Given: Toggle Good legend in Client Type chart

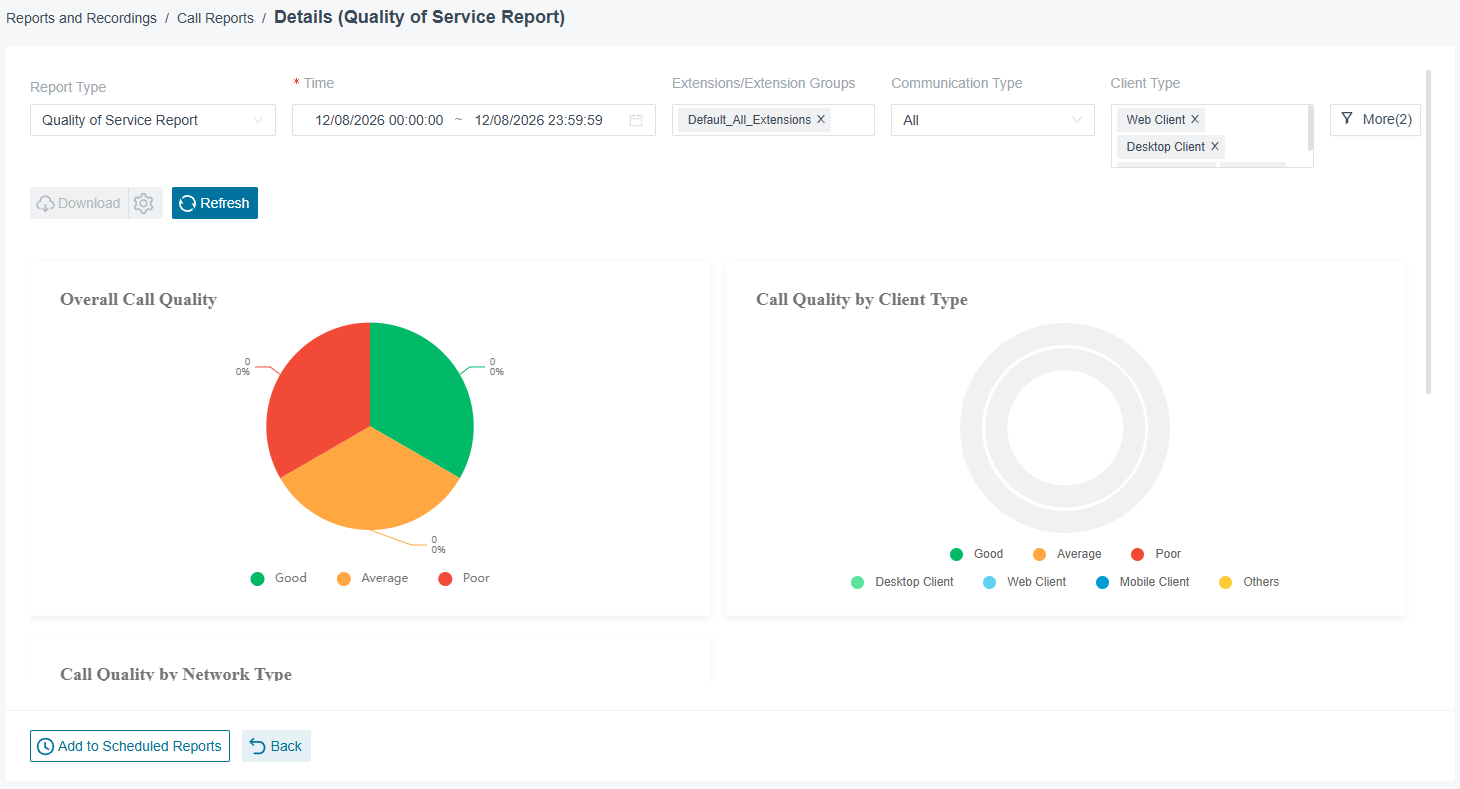Looking at the screenshot, I should tap(977, 554).
